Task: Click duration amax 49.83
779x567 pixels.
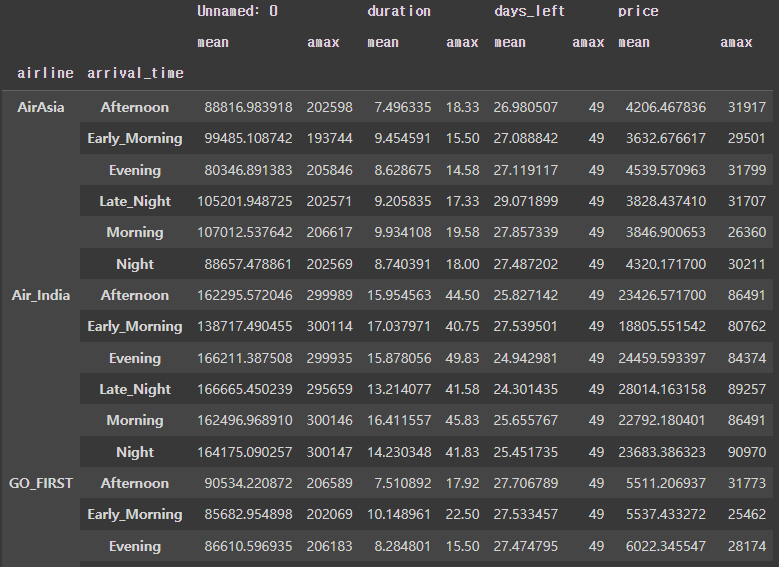Action: (463, 358)
